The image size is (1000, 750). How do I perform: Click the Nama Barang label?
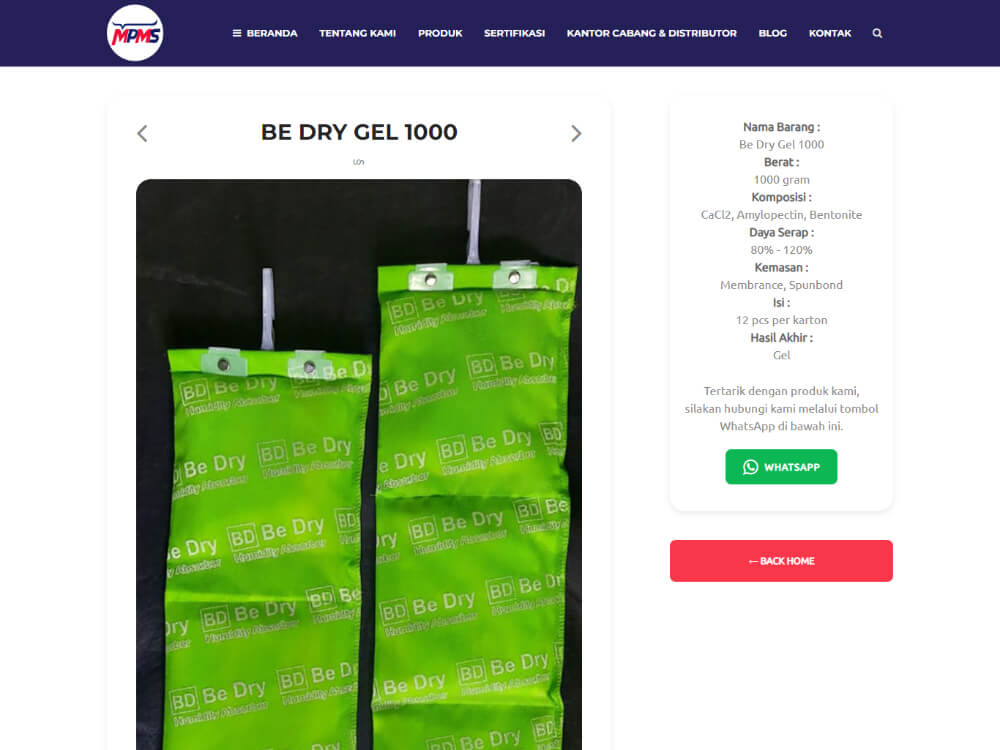[x=781, y=127]
